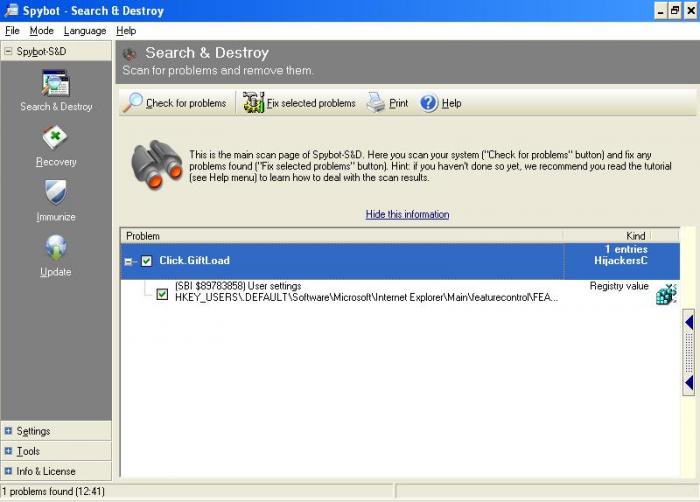Toggle the Click.GiftLoad checkbox
Screen dimensions: 700x502
click(x=146, y=261)
